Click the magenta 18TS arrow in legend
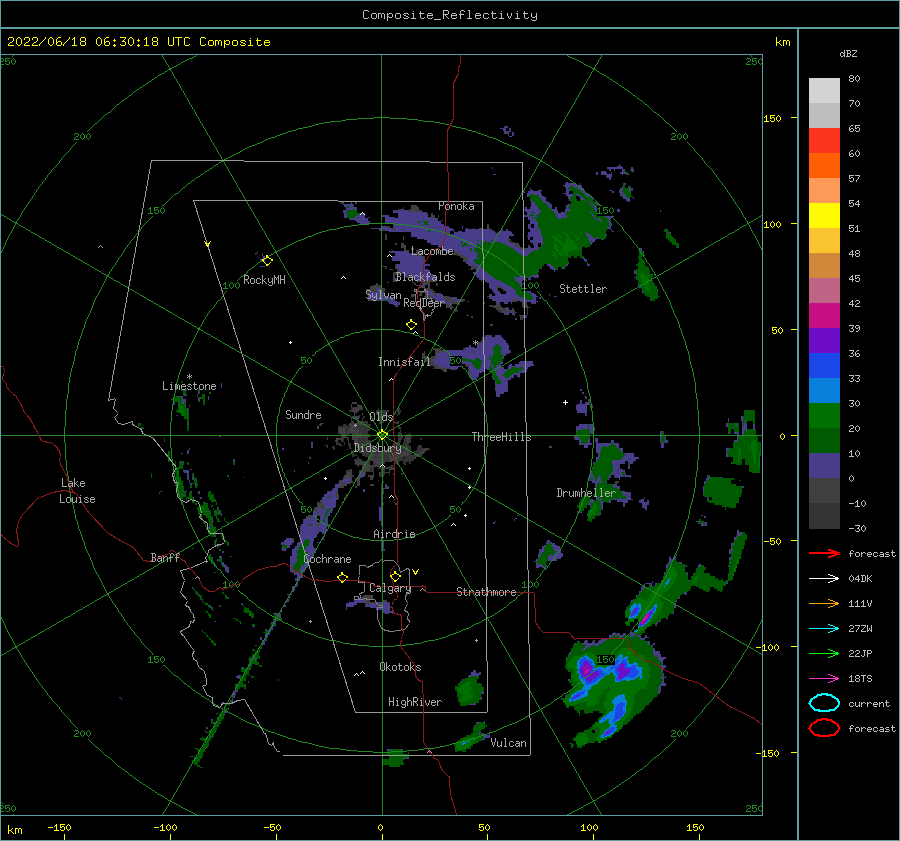Image resolution: width=900 pixels, height=841 pixels. pos(824,679)
